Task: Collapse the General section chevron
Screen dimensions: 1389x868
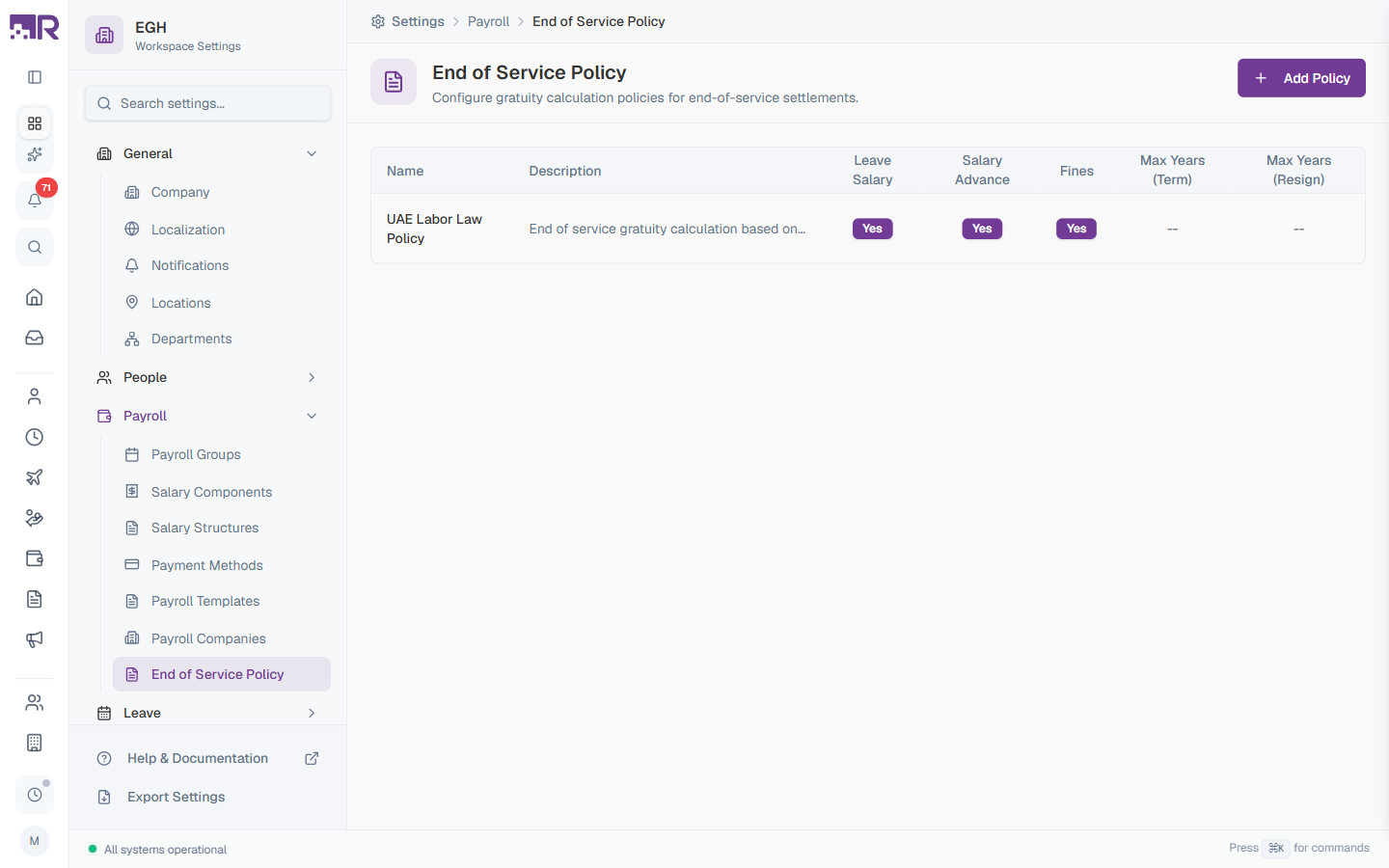Action: 312,153
